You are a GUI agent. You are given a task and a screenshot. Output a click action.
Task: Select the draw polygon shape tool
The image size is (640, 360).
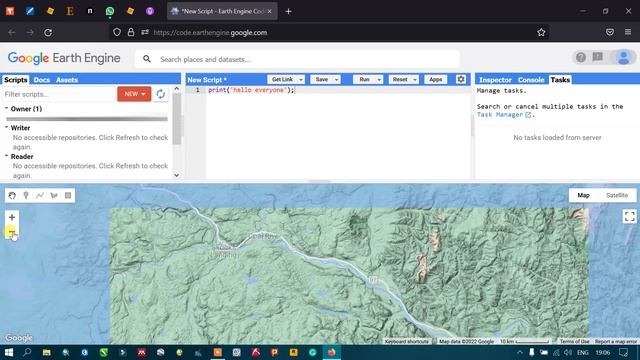click(x=54, y=196)
